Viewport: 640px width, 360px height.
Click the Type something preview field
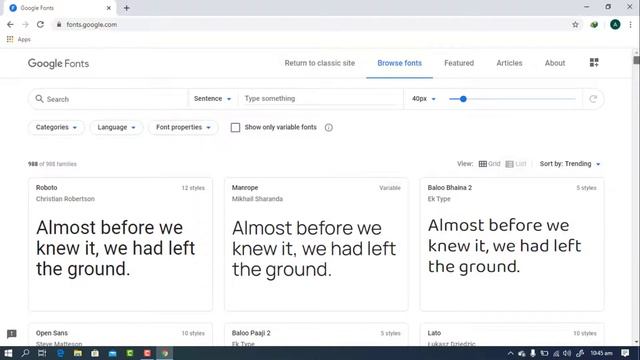coord(320,99)
